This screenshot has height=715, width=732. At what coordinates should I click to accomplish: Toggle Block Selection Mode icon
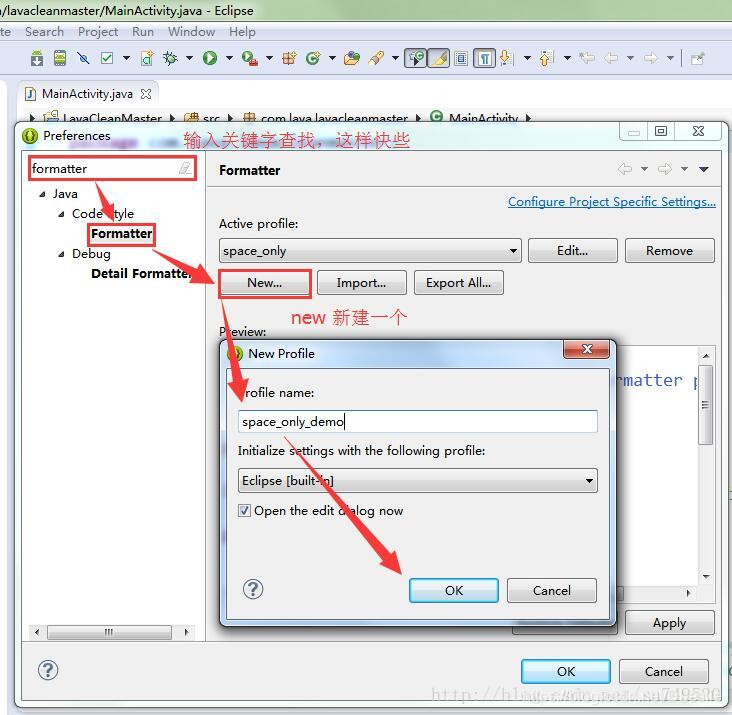(x=461, y=59)
